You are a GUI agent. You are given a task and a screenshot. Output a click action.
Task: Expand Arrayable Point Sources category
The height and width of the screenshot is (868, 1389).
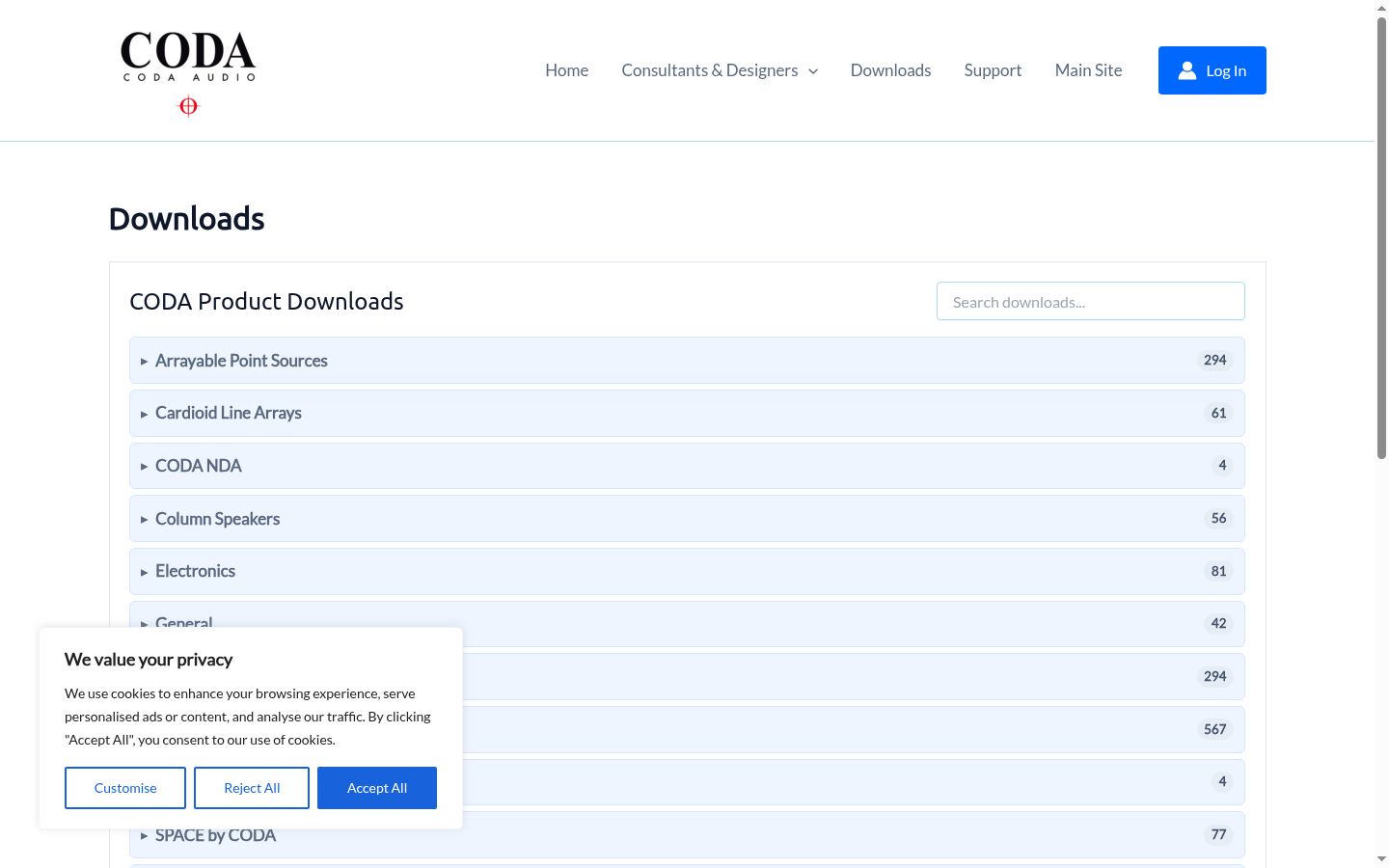click(687, 361)
